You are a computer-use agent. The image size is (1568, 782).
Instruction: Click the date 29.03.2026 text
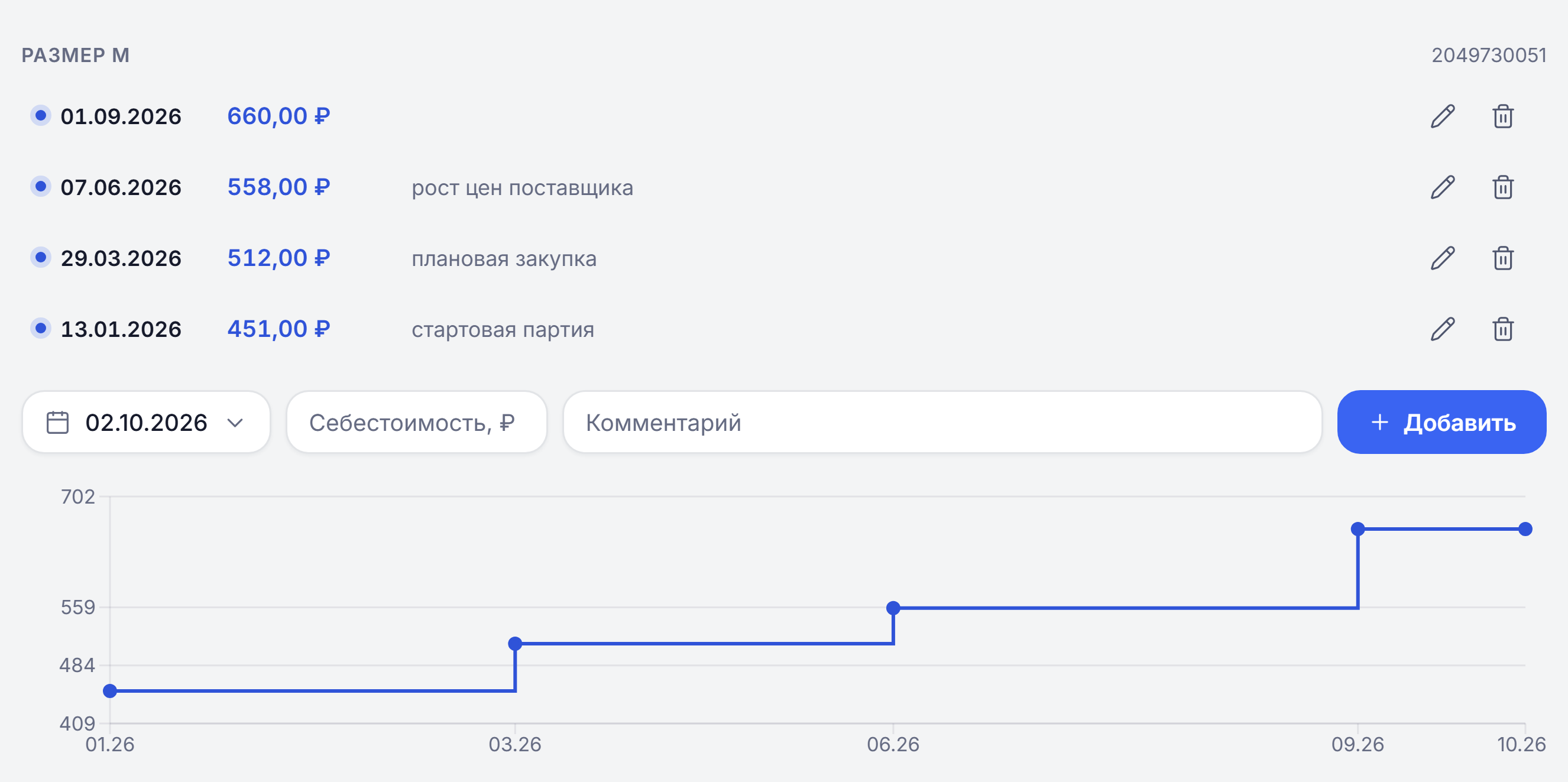pyautogui.click(x=121, y=258)
